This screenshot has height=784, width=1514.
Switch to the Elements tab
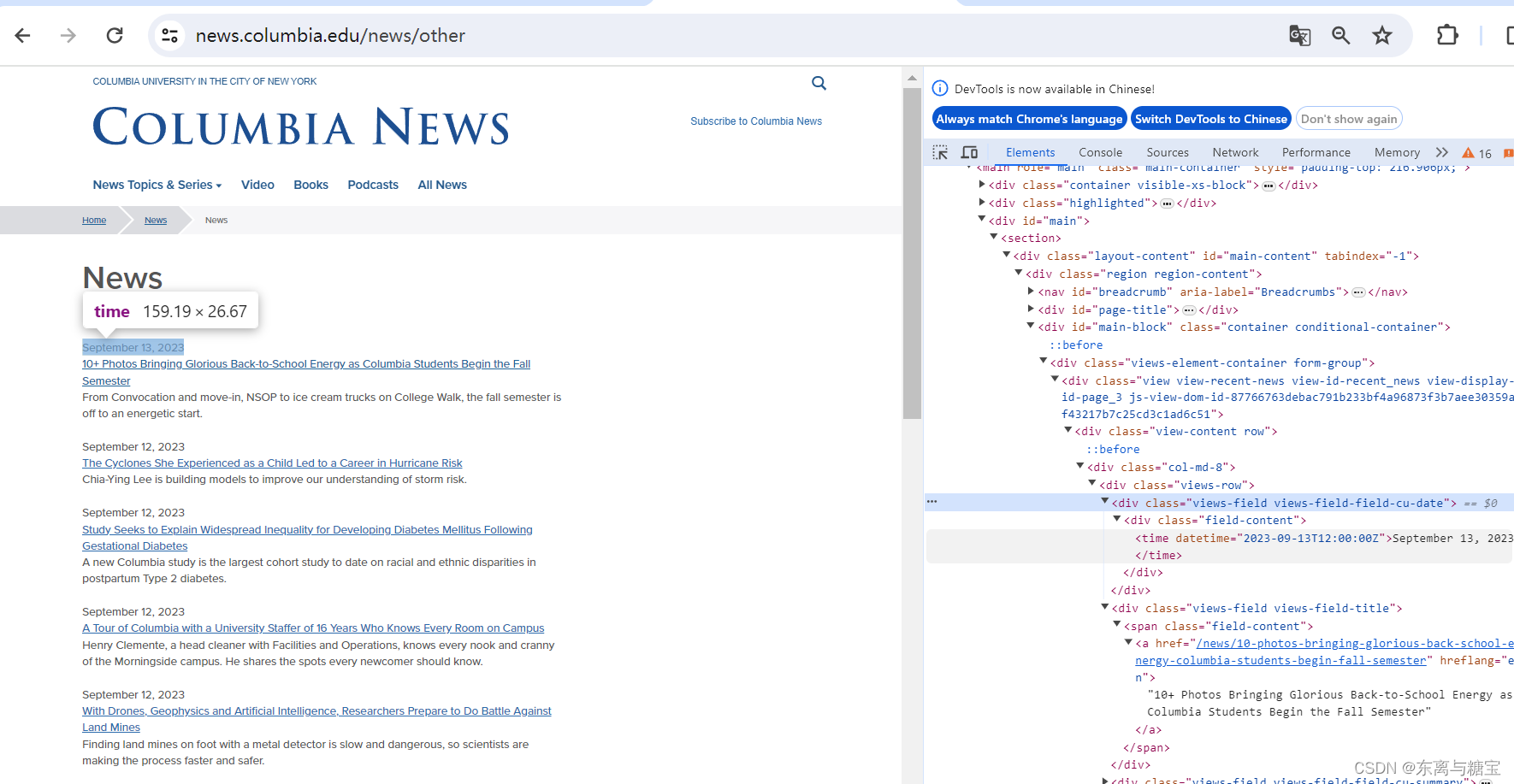[1030, 152]
